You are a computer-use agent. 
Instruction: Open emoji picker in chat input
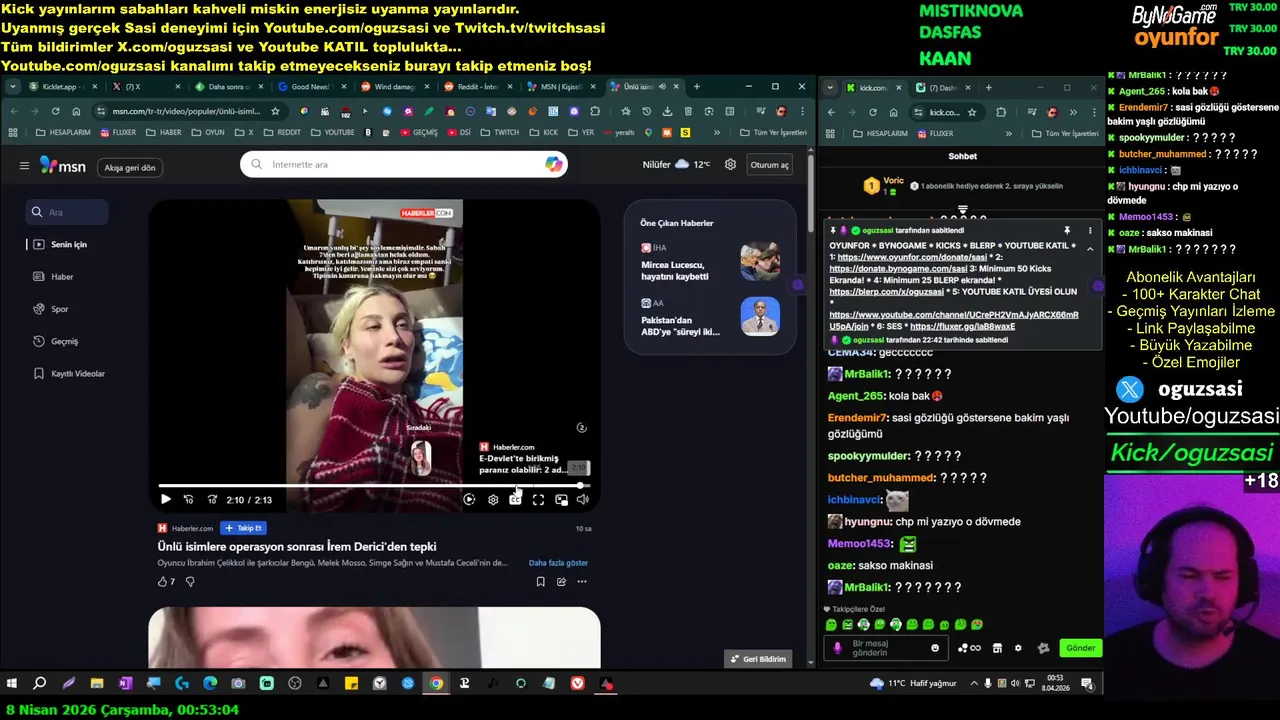tap(935, 648)
